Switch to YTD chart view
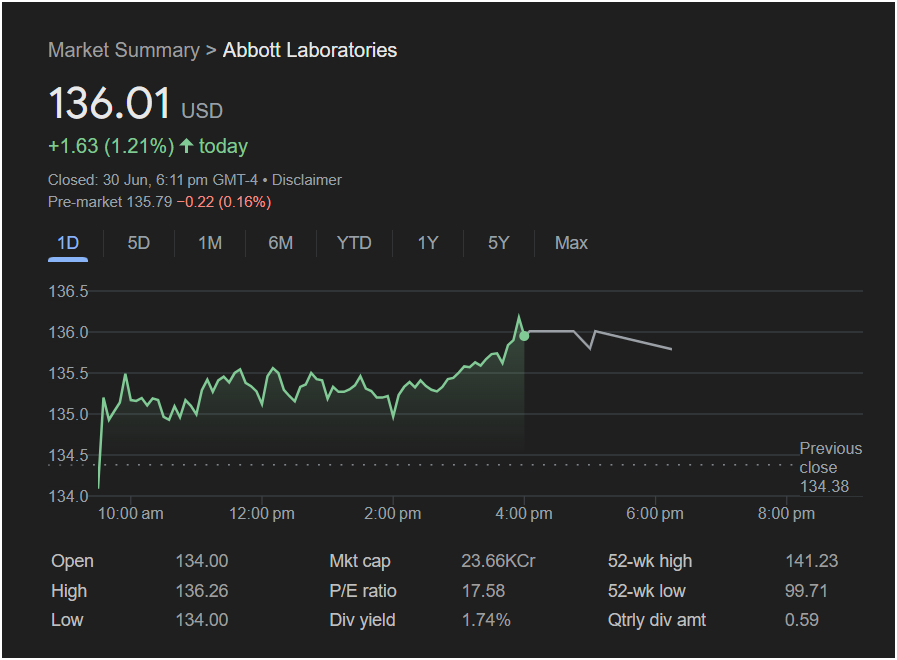This screenshot has height=660, width=897. pos(354,243)
